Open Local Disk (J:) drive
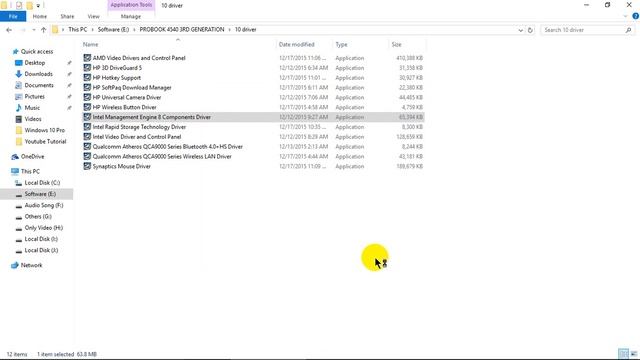Screen dimensions: 640x360 point(41,250)
